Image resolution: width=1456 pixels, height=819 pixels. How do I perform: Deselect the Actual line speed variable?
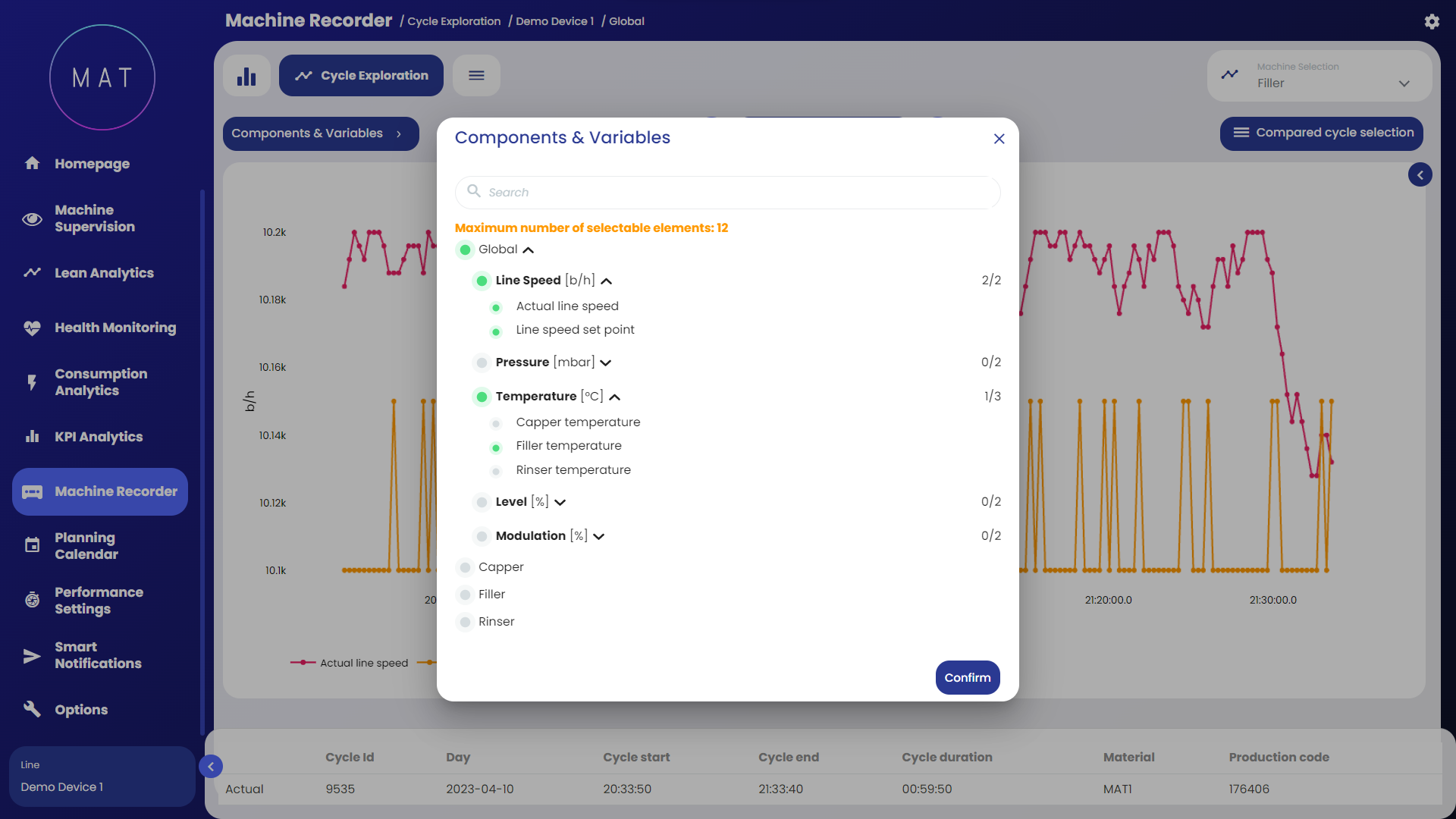(x=496, y=307)
